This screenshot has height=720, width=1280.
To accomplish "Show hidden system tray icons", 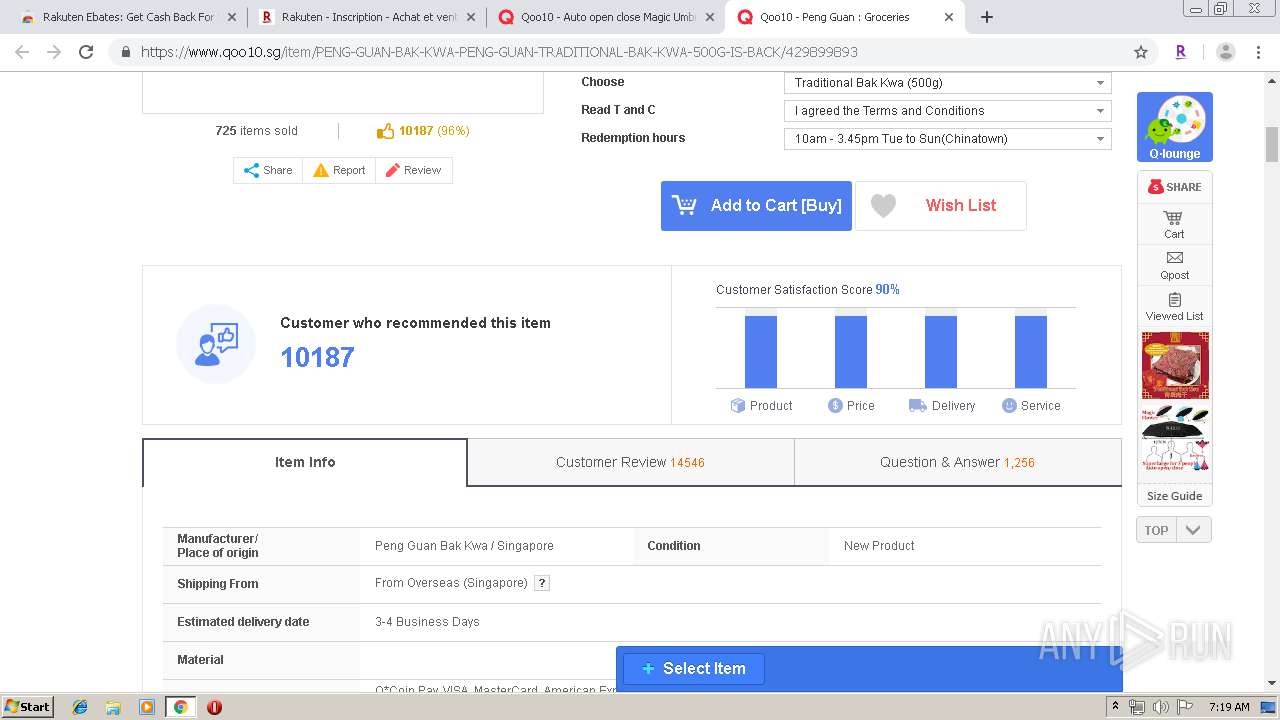I will 1115,707.
